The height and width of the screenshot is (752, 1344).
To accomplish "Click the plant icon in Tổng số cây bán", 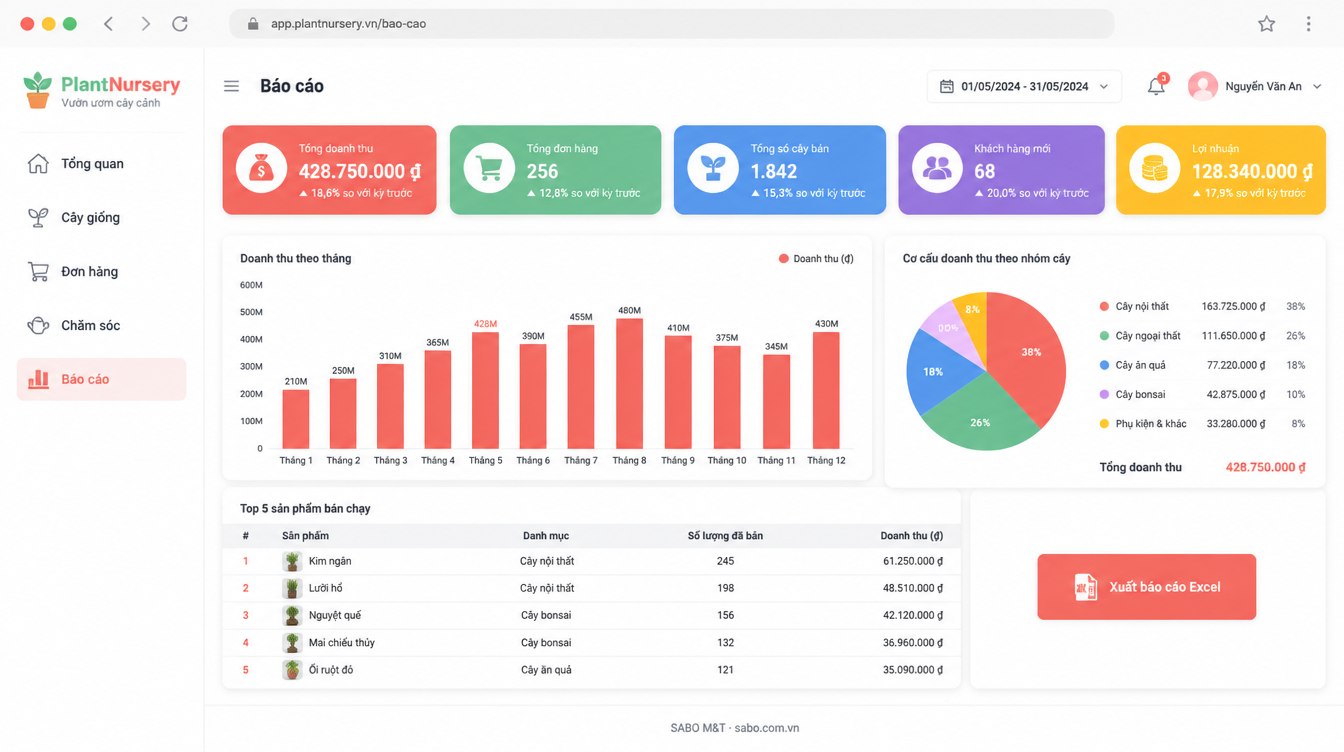I will pyautogui.click(x=713, y=169).
